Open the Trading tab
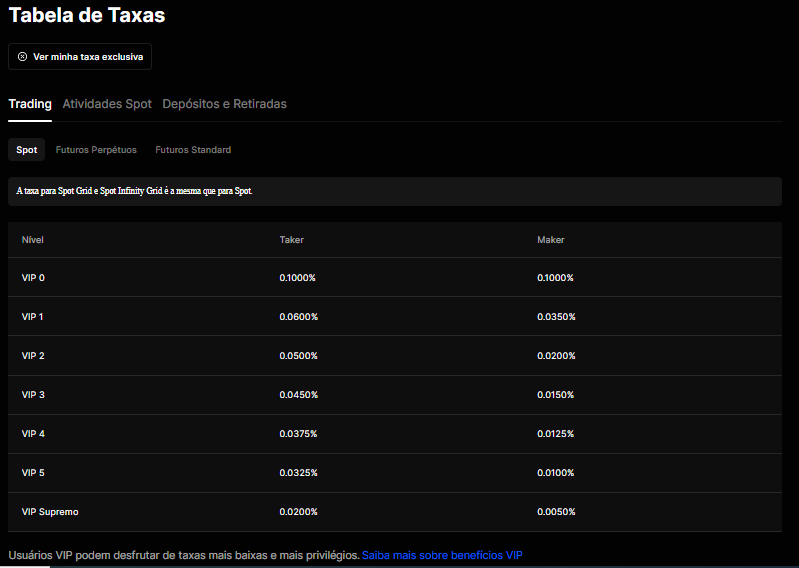Viewport: 799px width, 568px height. [30, 104]
